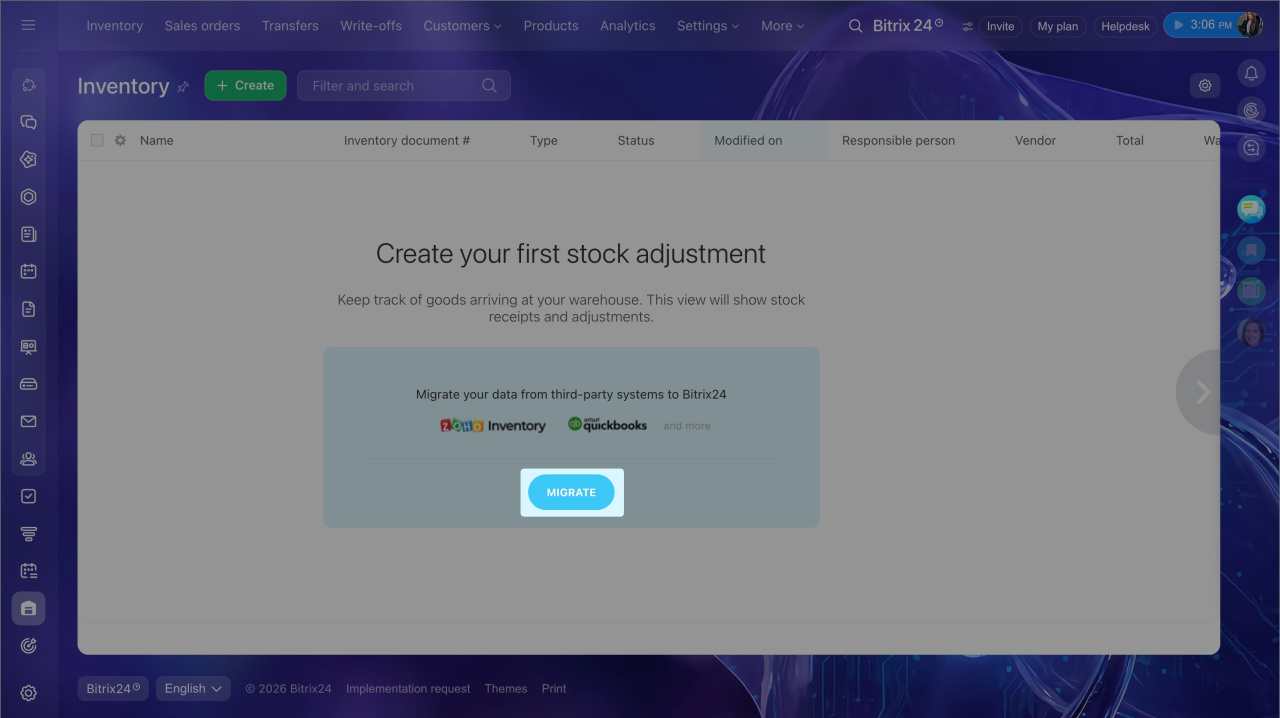Viewport: 1280px width, 718px height.
Task: Click the Type column header
Action: point(544,141)
